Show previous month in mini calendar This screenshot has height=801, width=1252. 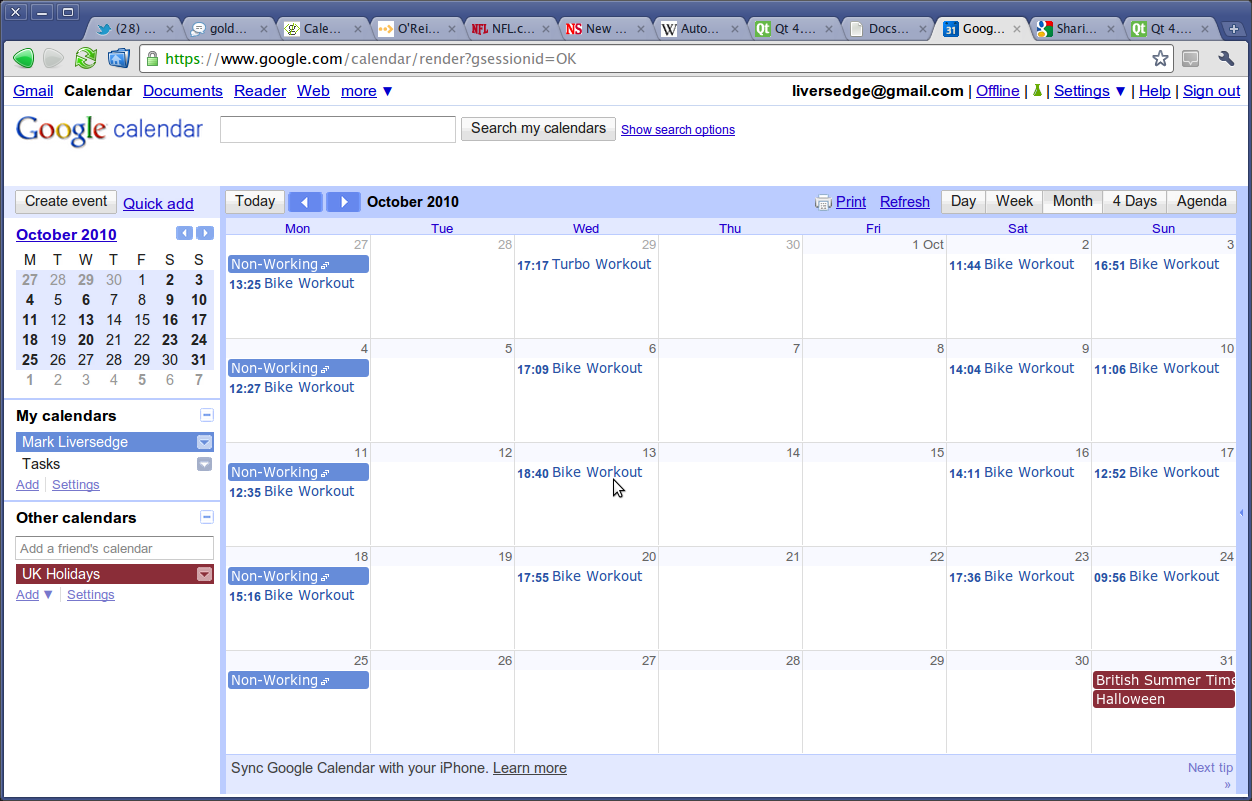tap(184, 233)
